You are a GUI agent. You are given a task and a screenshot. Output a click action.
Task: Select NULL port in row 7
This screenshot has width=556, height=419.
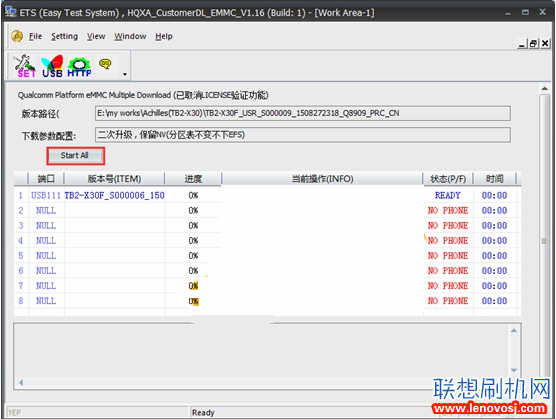(46, 286)
